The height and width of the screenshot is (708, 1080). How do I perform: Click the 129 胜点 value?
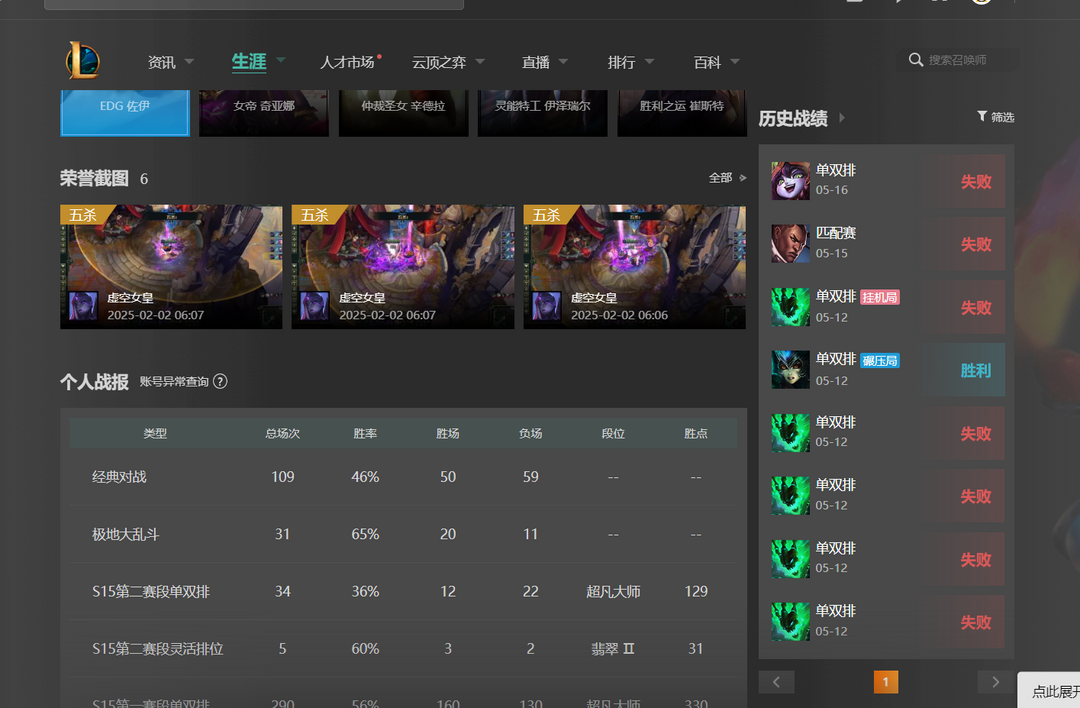tap(696, 591)
